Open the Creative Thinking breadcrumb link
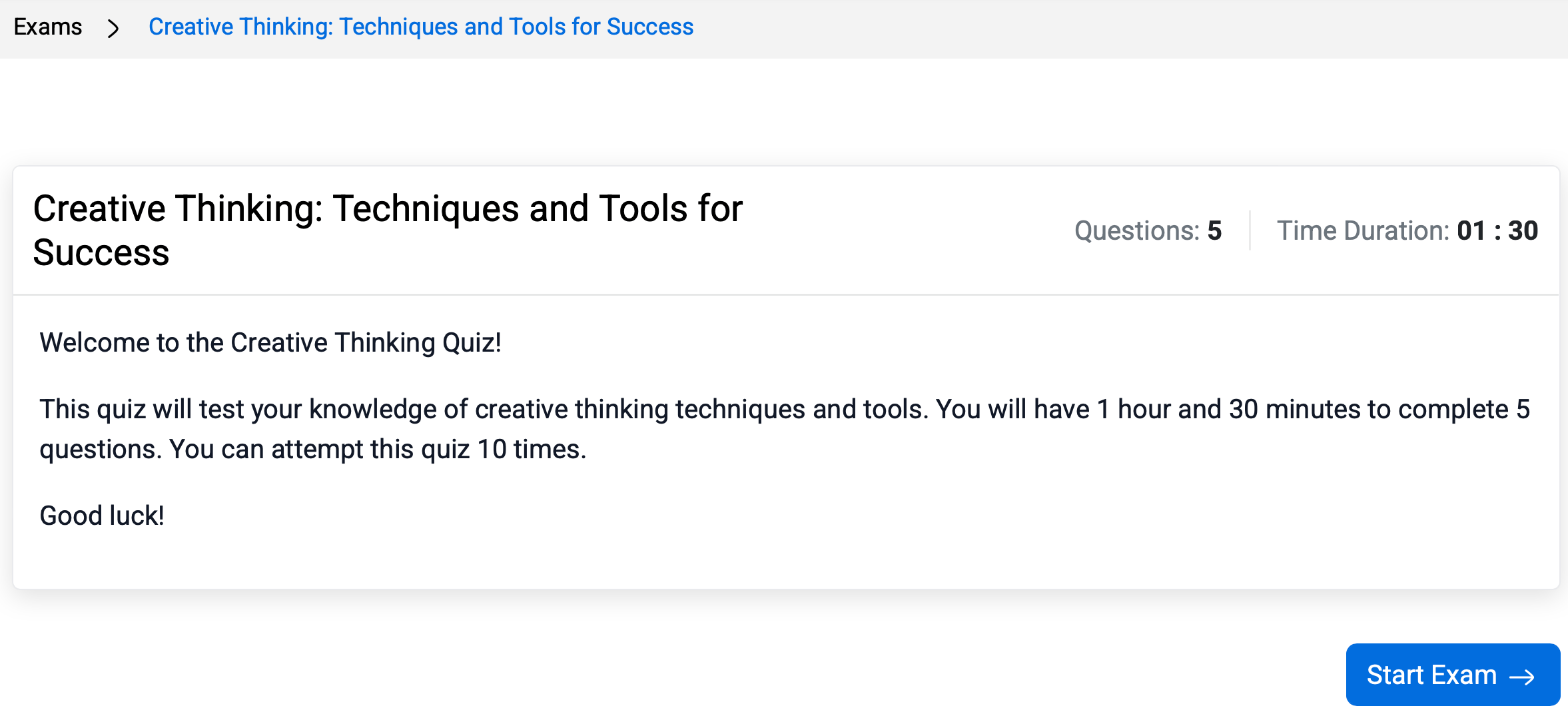This screenshot has width=1568, height=714. click(x=420, y=27)
